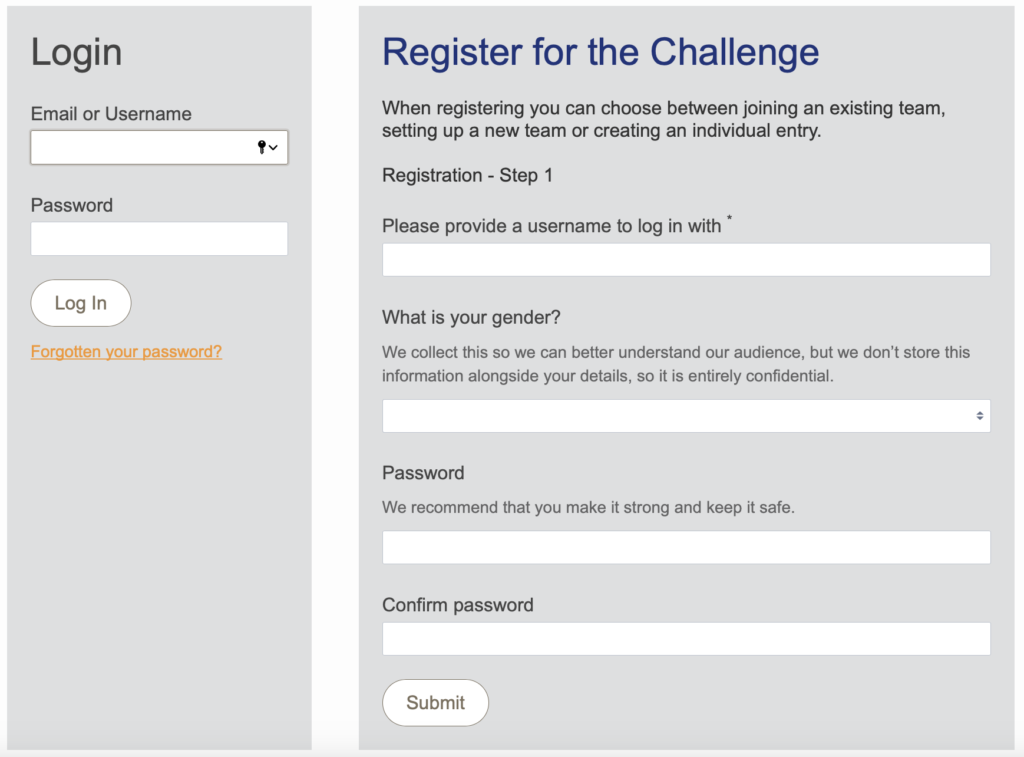Viewport: 1024px width, 757px height.
Task: Open the gender selection dropdown
Action: pyautogui.click(x=686, y=416)
